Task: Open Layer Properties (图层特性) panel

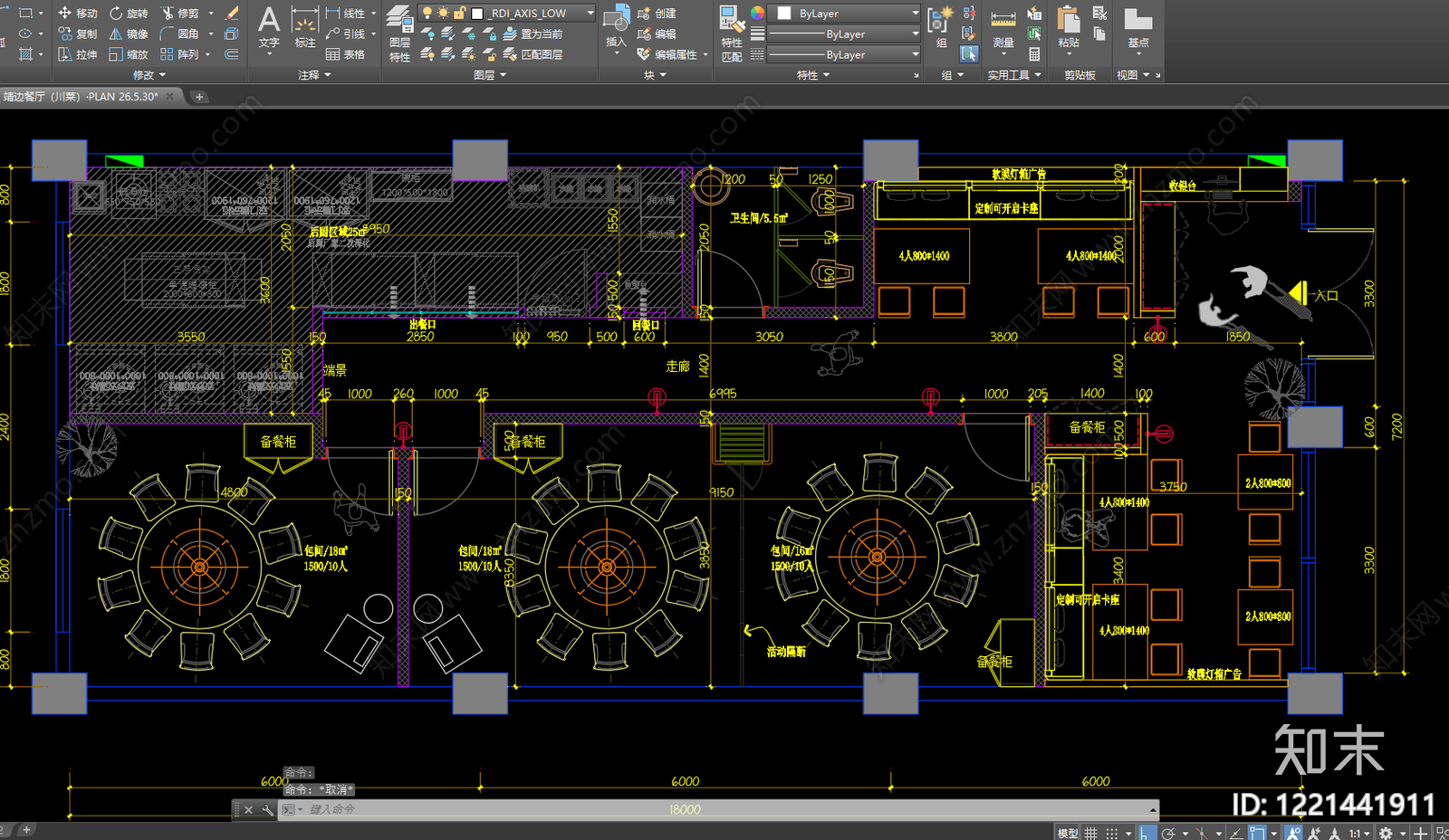Action: (399, 33)
